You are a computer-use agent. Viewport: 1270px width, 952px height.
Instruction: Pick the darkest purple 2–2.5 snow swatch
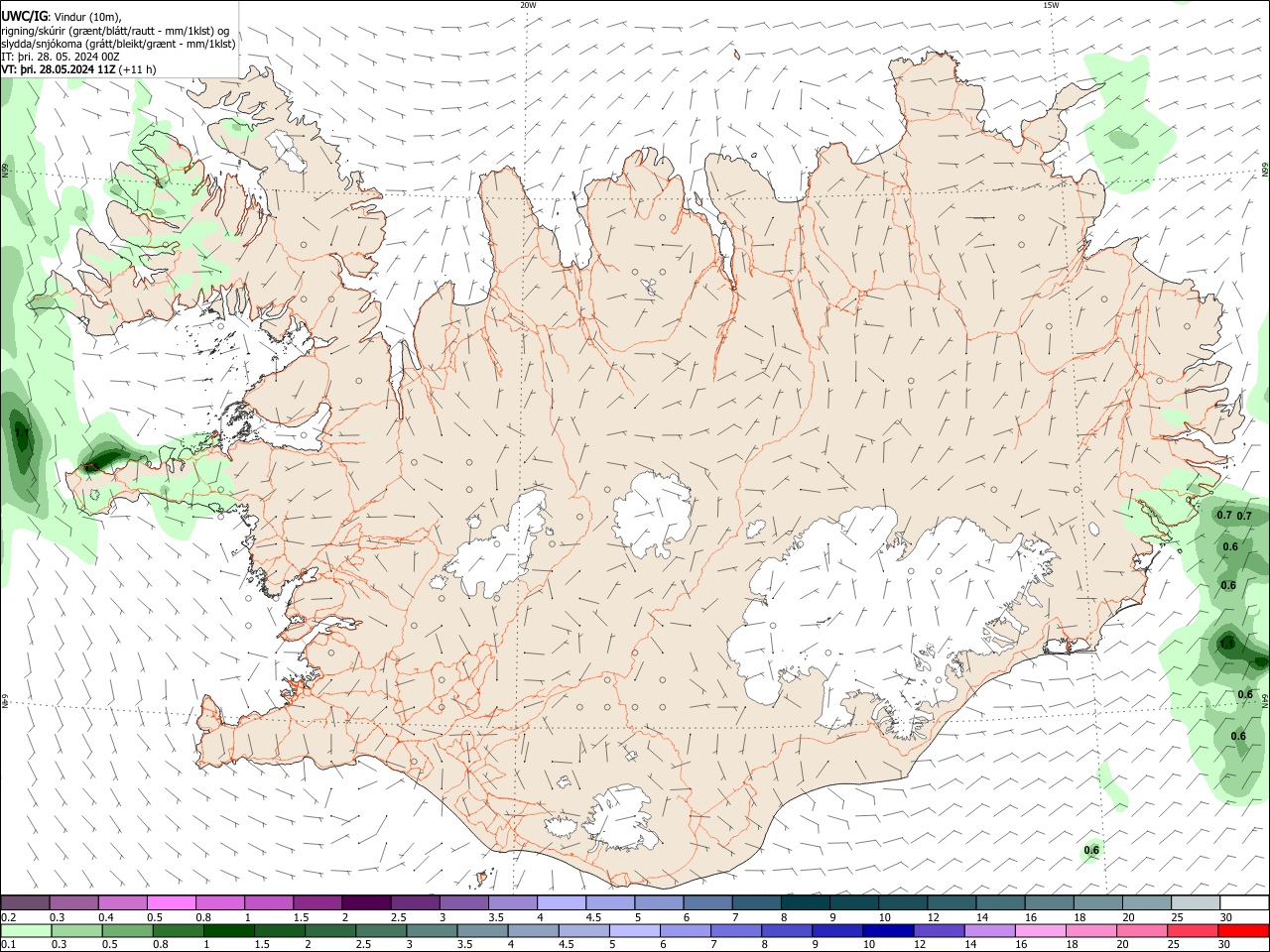pos(366,903)
